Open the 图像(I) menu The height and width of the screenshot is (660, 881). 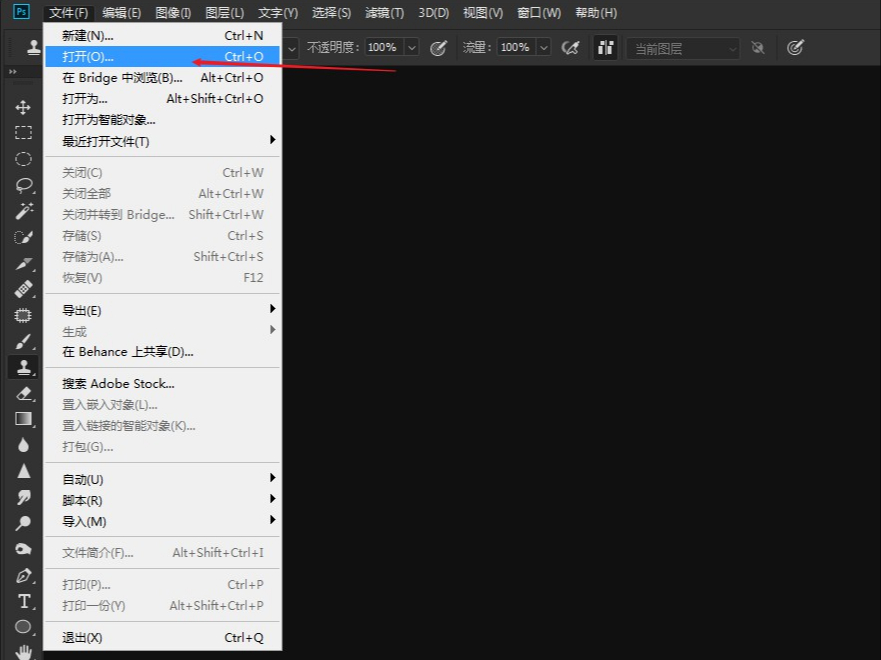(173, 12)
